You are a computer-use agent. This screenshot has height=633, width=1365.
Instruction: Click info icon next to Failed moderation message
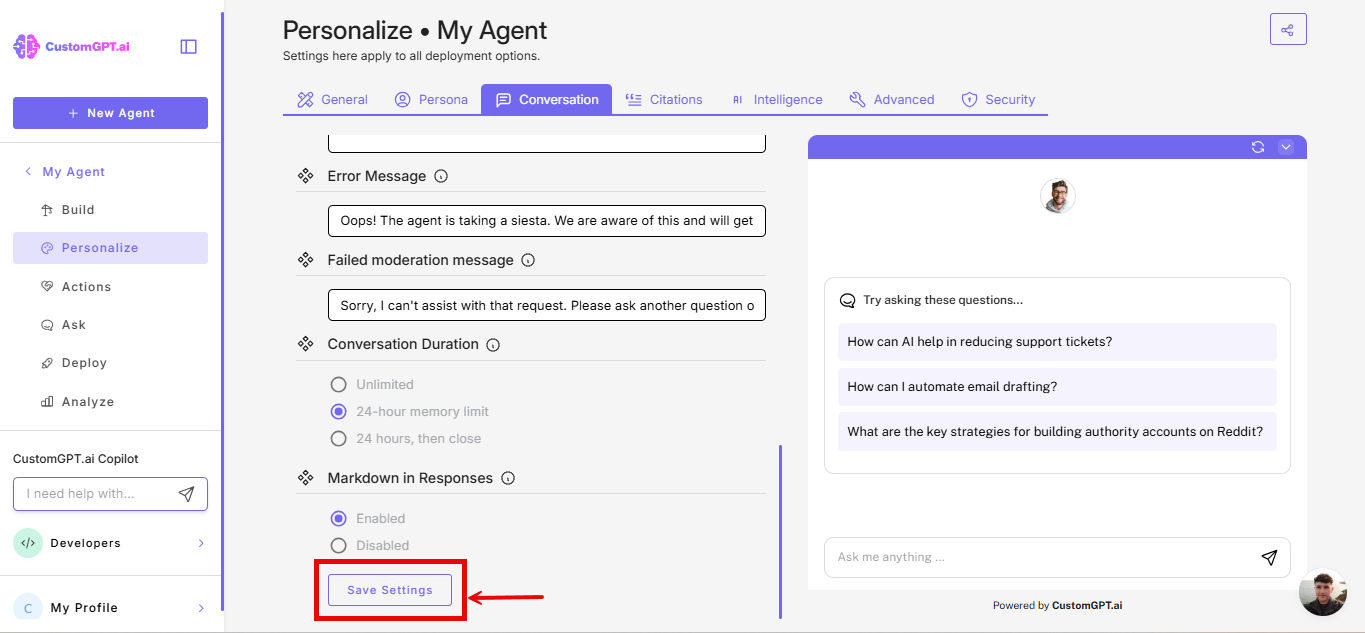(528, 260)
